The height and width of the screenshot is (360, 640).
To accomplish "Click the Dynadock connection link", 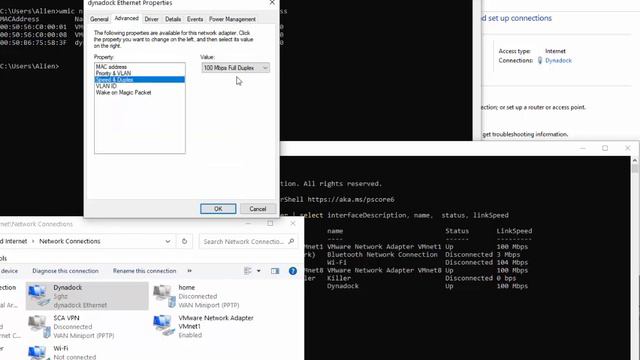I will [x=558, y=60].
